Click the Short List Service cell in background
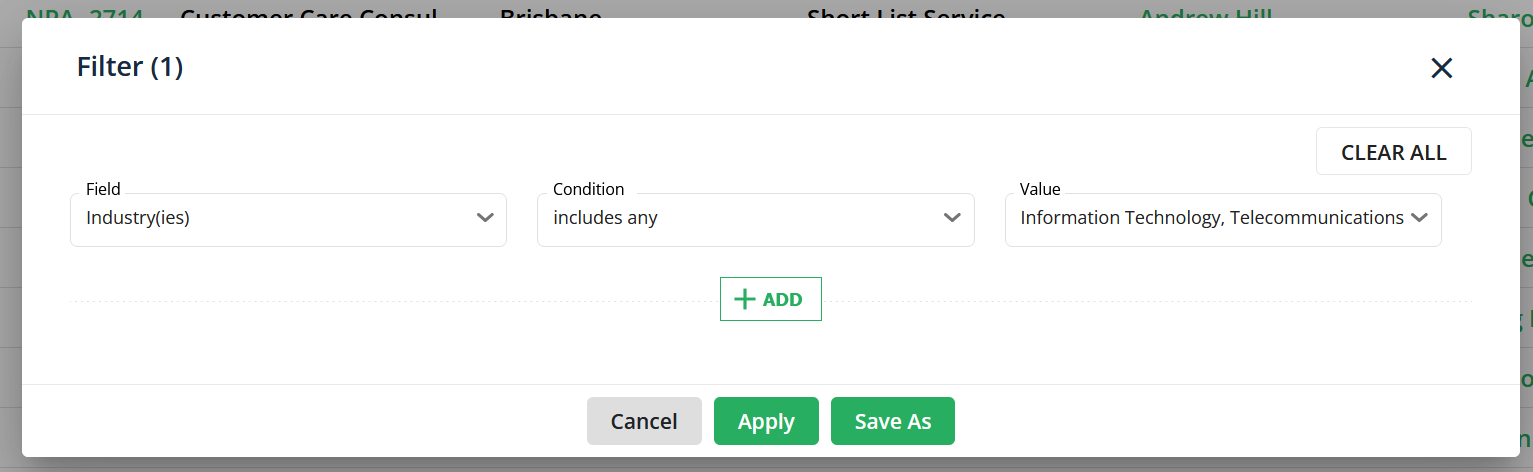Viewport: 1533px width, 472px height. point(906,14)
